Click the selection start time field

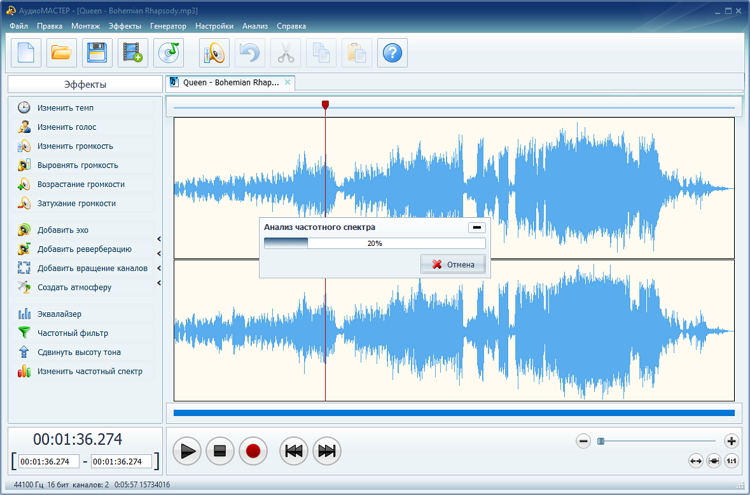tap(47, 462)
